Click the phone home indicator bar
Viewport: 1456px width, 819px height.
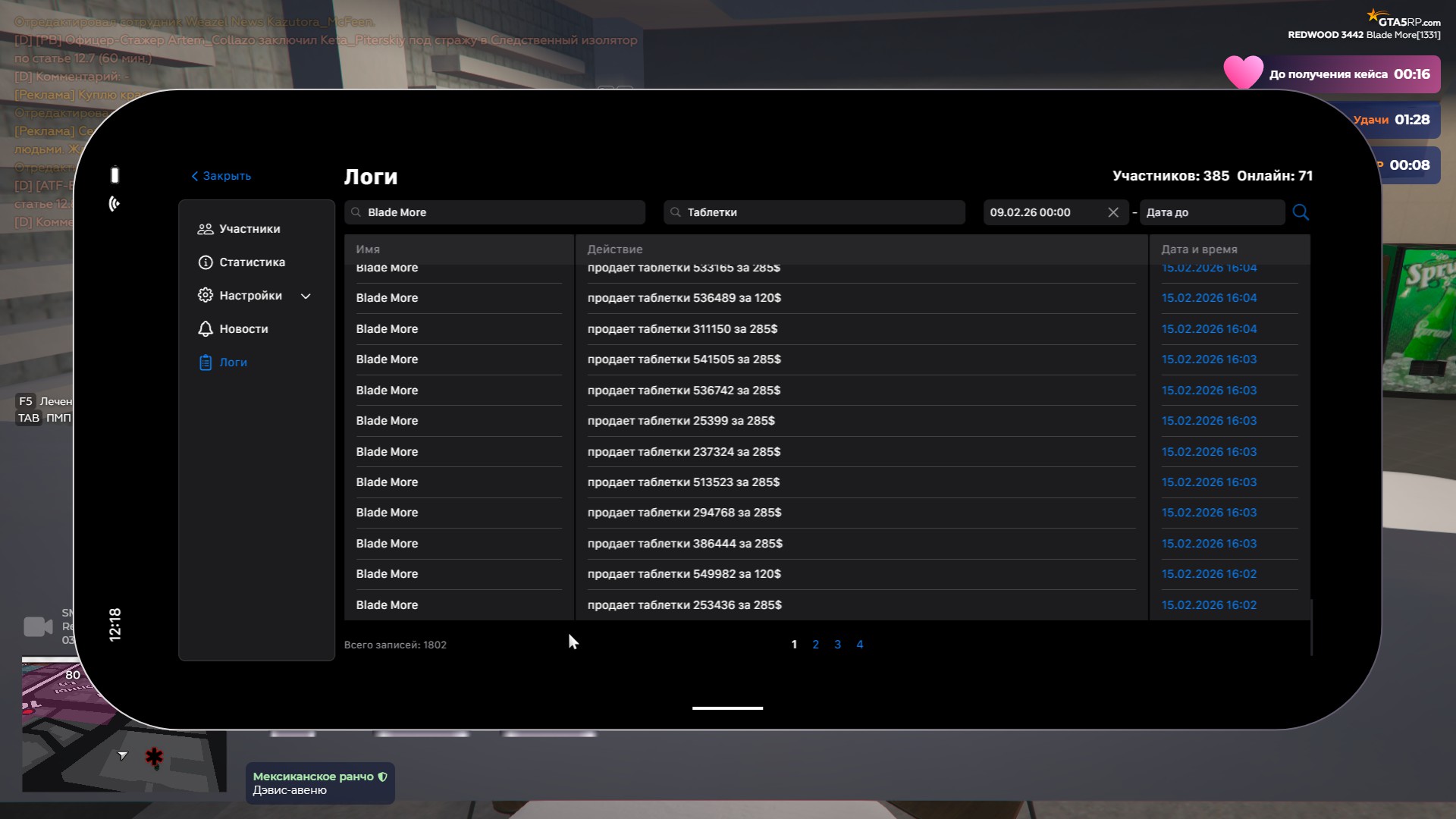727,708
